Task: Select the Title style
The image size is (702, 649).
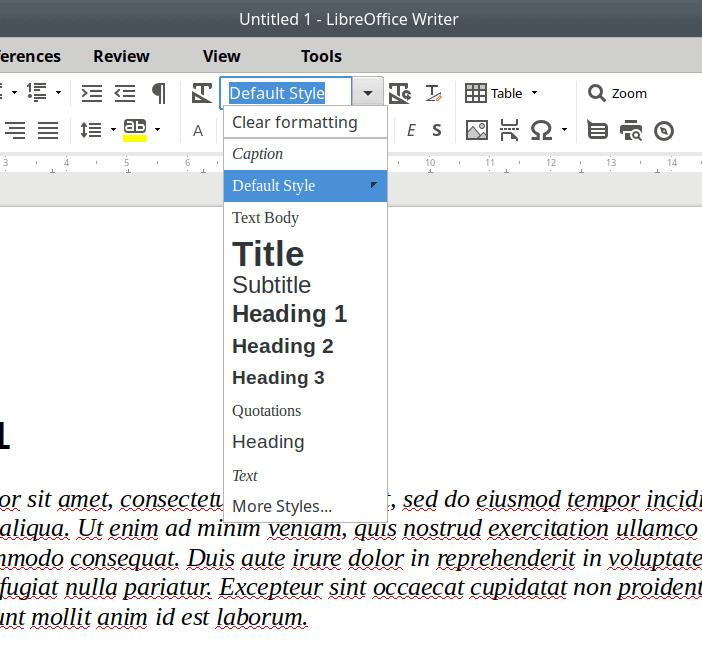Action: point(305,253)
